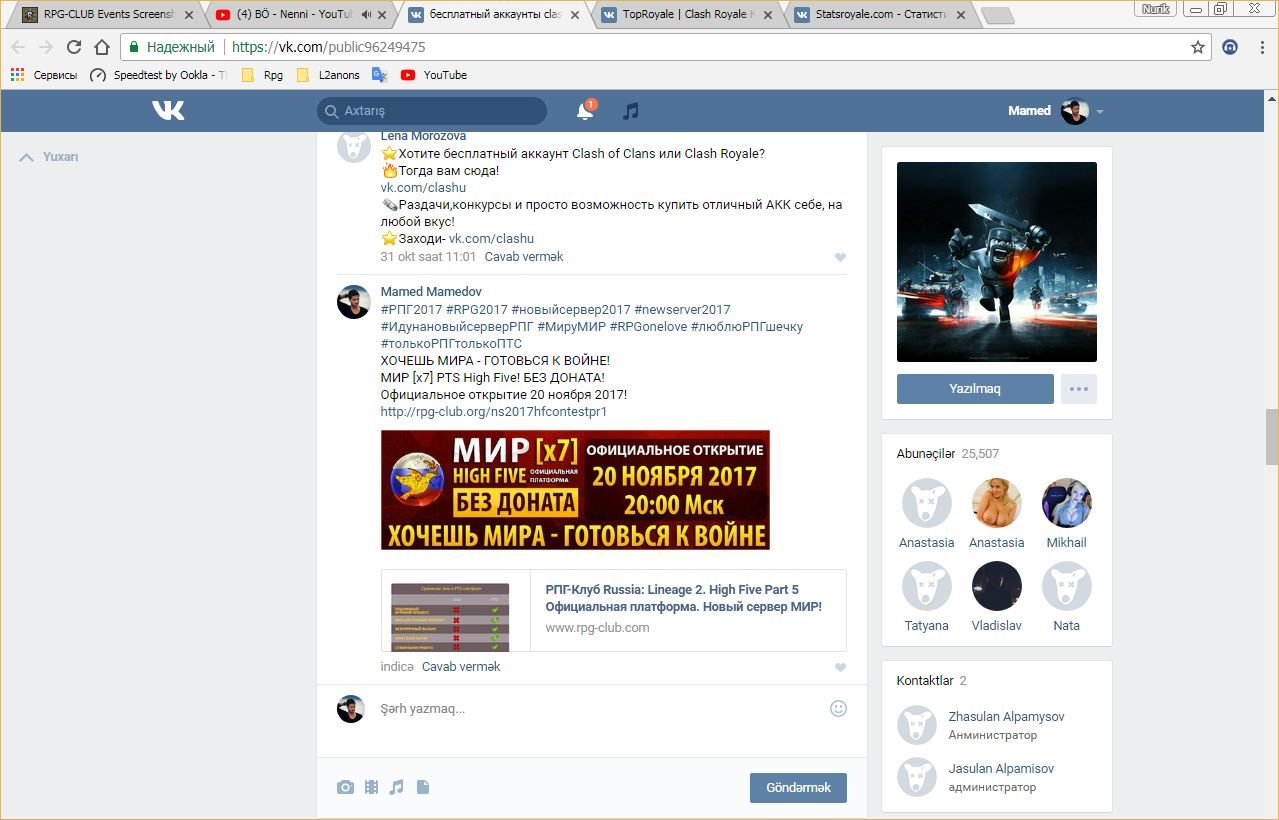Open the group avatar image
The width and height of the screenshot is (1279, 820).
tap(997, 262)
